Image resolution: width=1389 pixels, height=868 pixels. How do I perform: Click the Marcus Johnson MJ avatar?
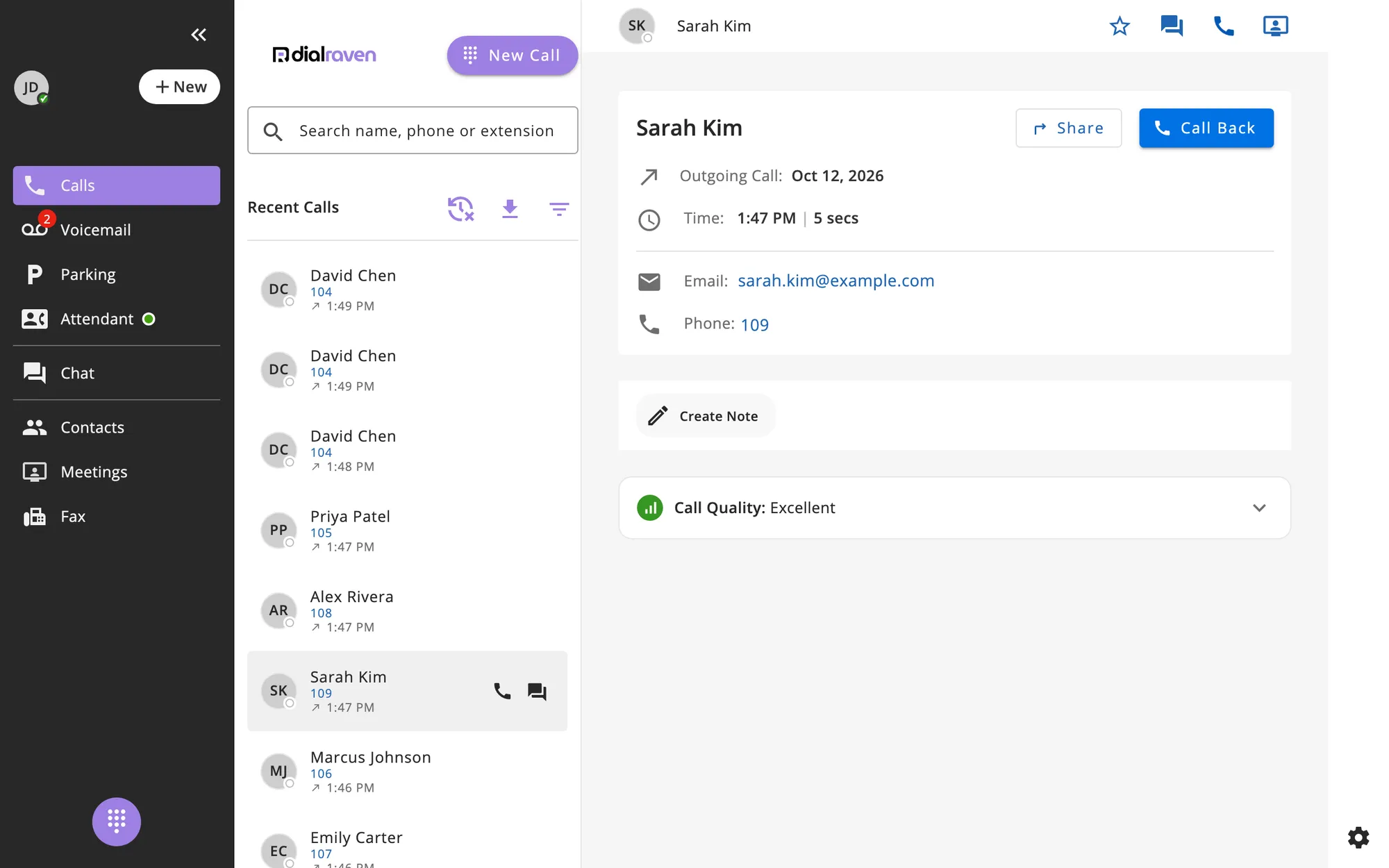click(x=278, y=771)
